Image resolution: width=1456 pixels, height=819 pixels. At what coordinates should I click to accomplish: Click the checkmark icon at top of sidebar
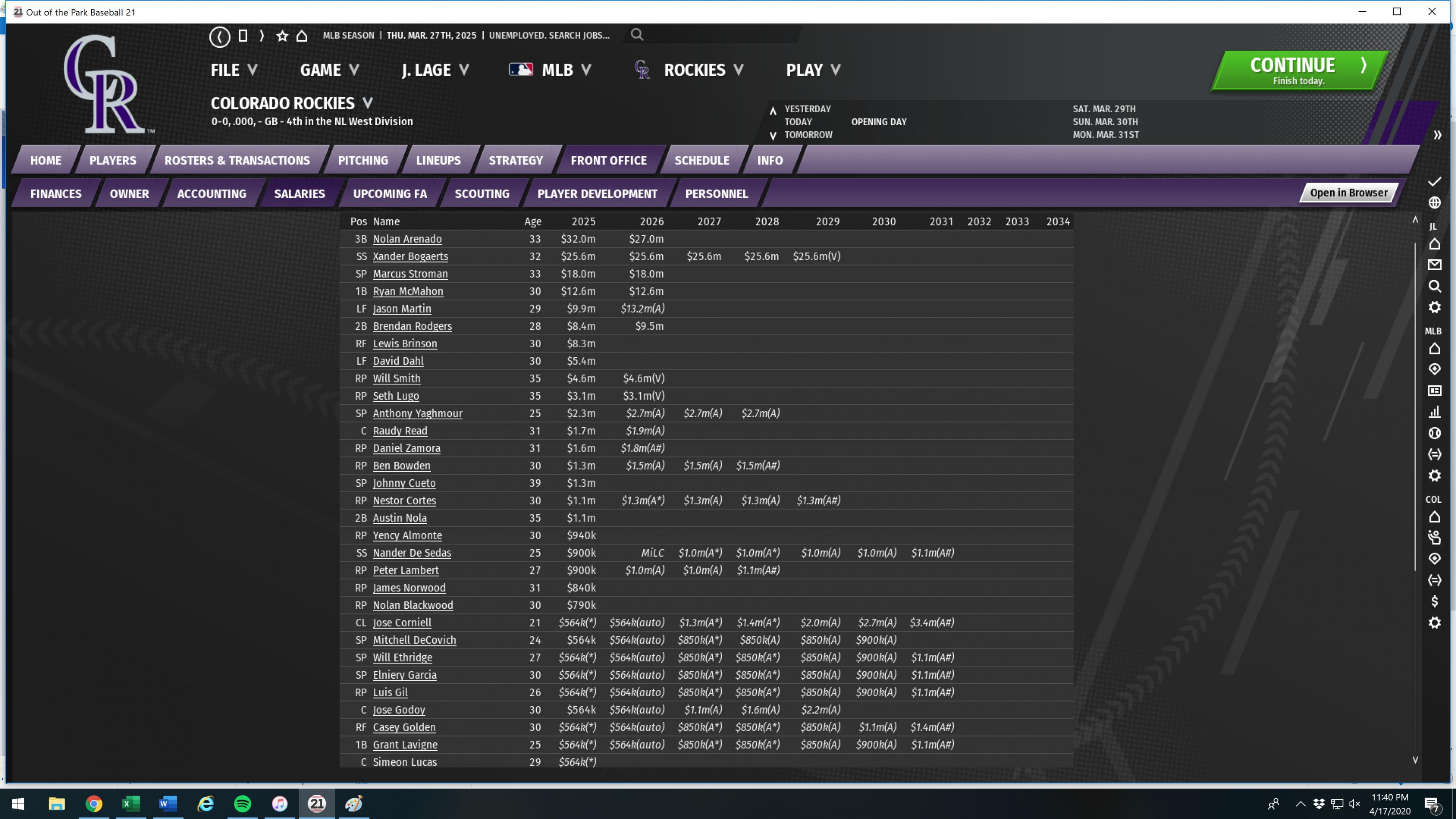tap(1434, 181)
